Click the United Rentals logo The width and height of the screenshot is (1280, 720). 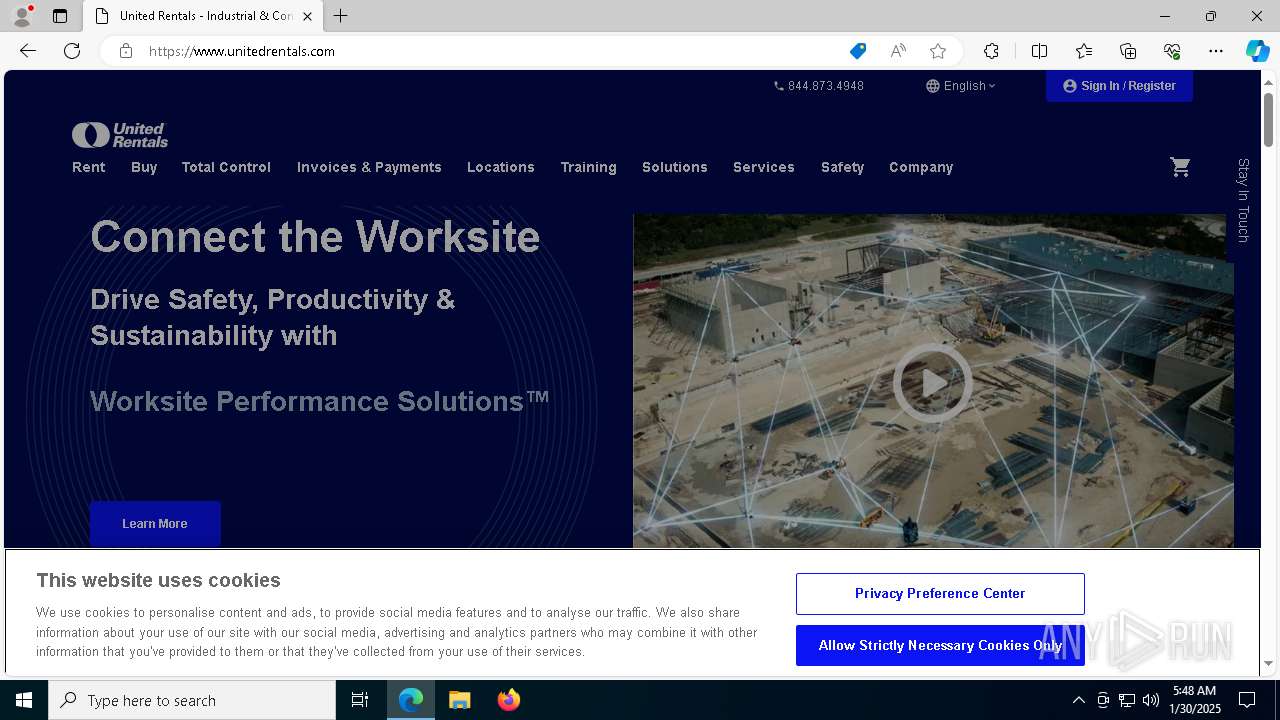(120, 135)
